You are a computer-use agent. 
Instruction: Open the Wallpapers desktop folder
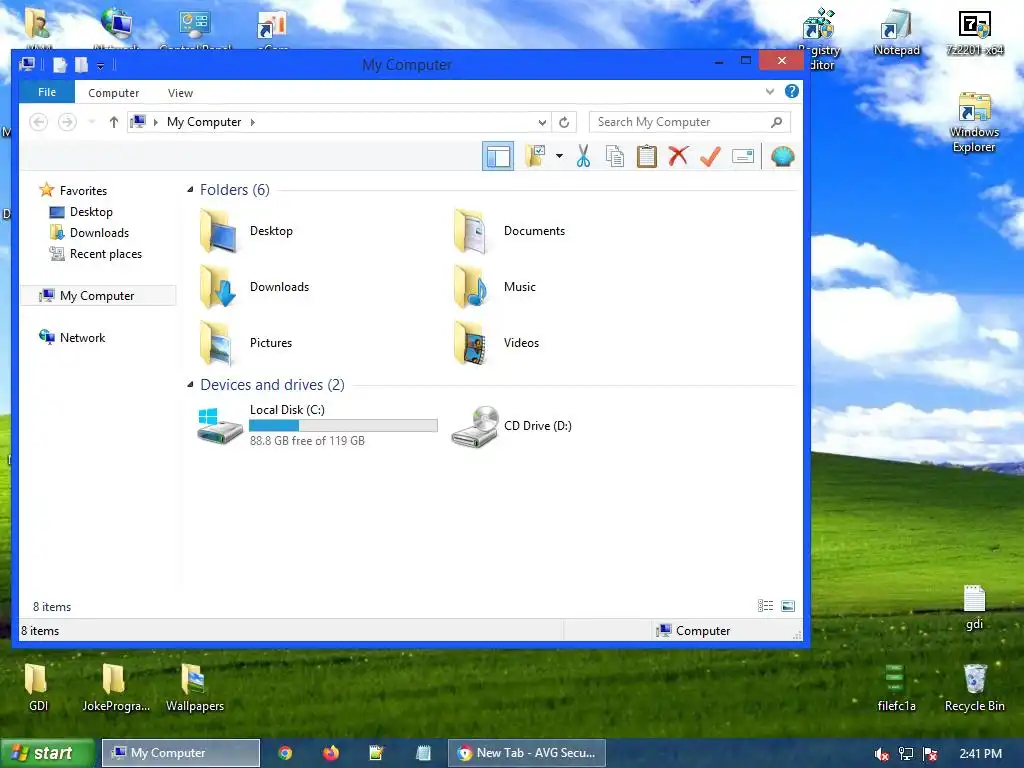pos(195,687)
